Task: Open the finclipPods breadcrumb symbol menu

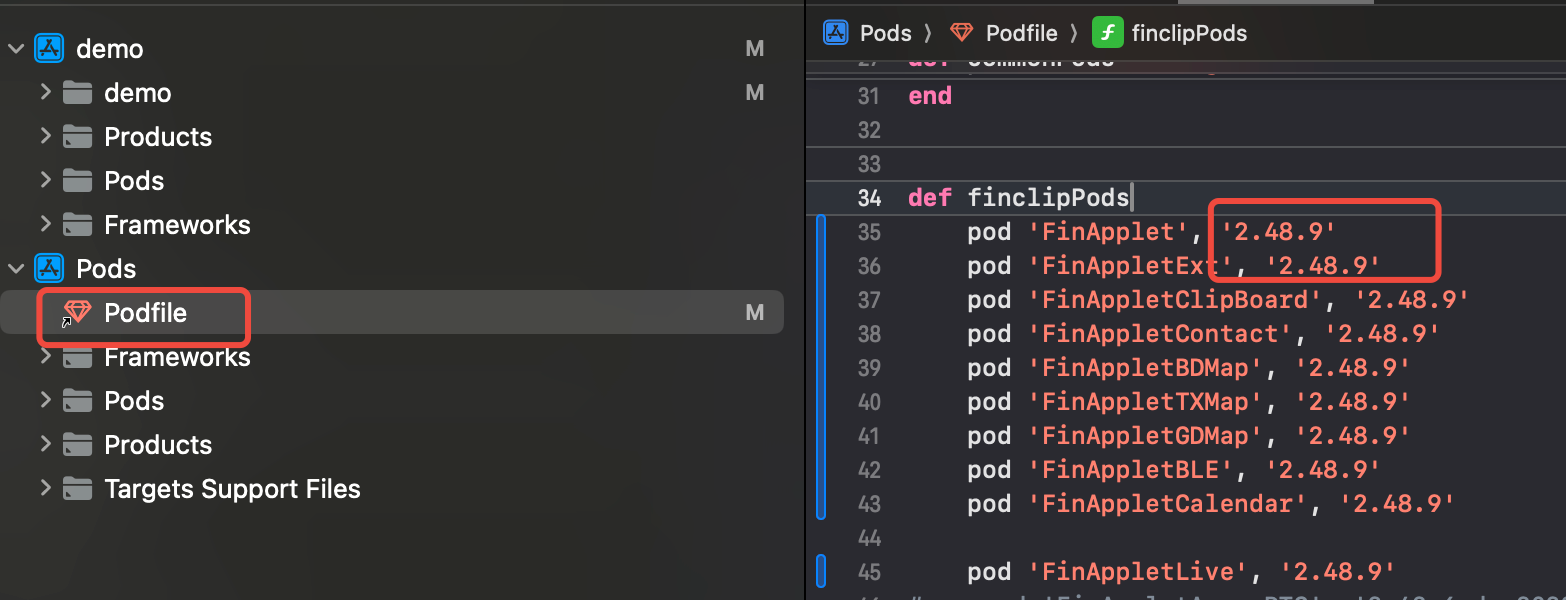Action: (1188, 33)
